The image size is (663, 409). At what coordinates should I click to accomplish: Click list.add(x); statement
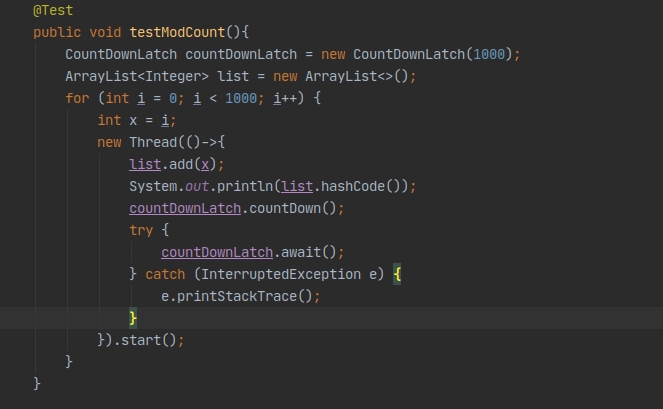coord(177,165)
